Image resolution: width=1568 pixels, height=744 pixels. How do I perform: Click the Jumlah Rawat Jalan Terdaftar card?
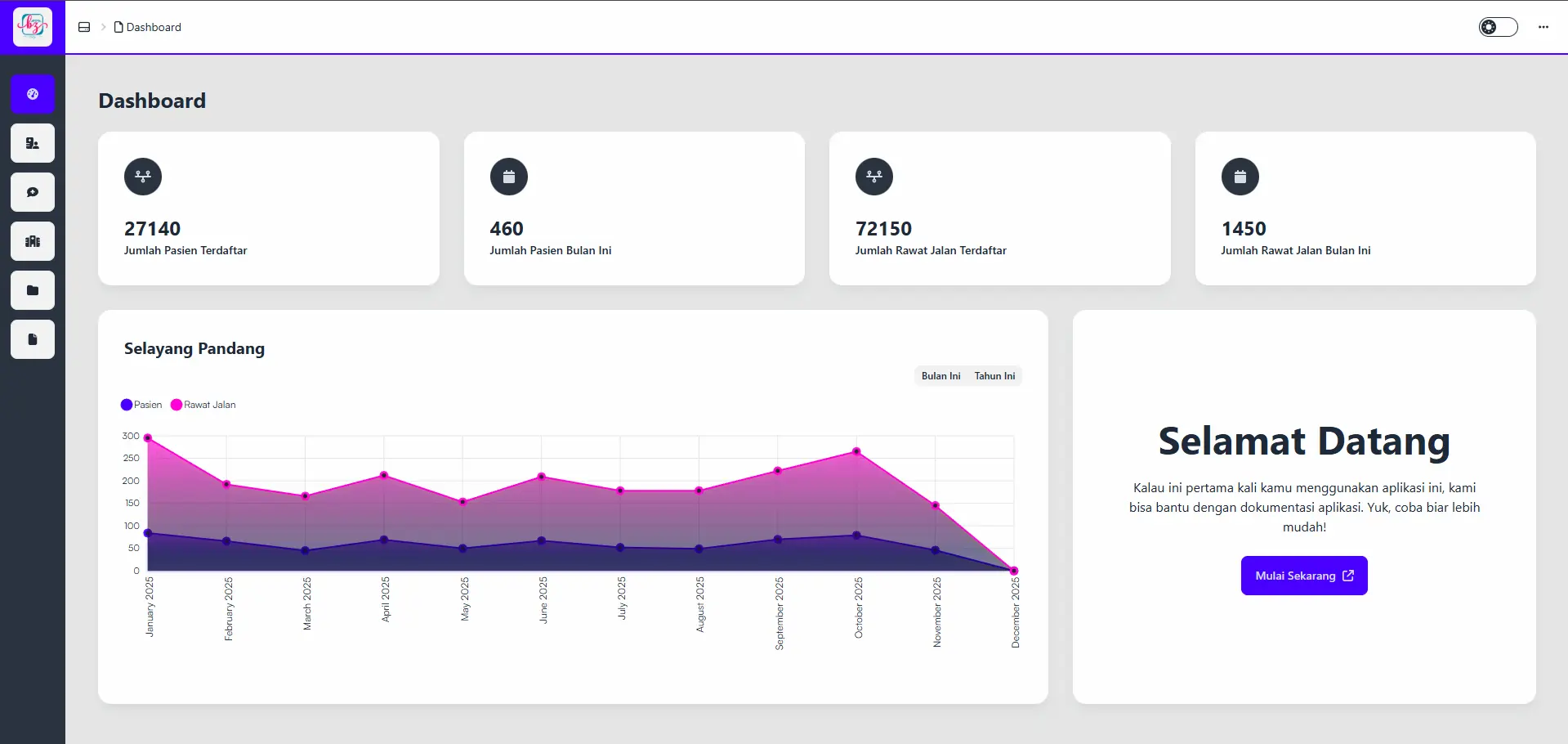pyautogui.click(x=999, y=208)
